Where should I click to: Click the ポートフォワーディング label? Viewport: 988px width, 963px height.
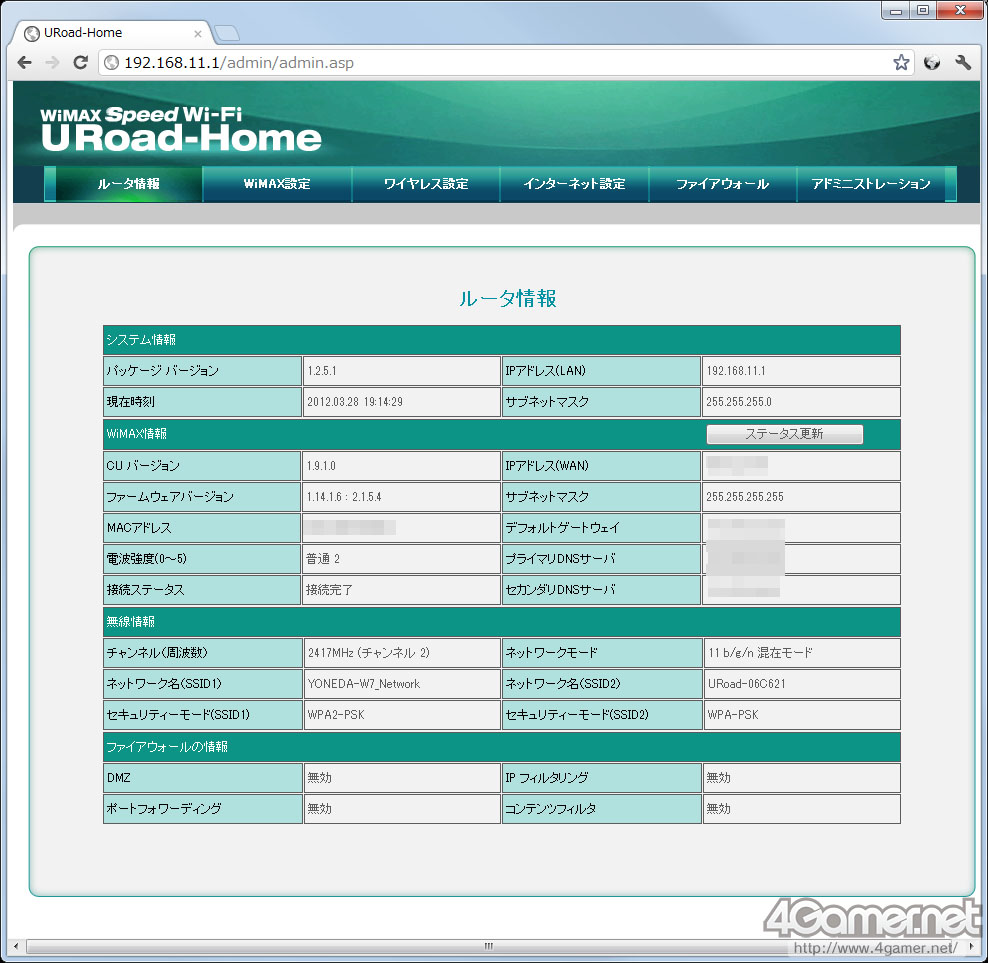(164, 808)
